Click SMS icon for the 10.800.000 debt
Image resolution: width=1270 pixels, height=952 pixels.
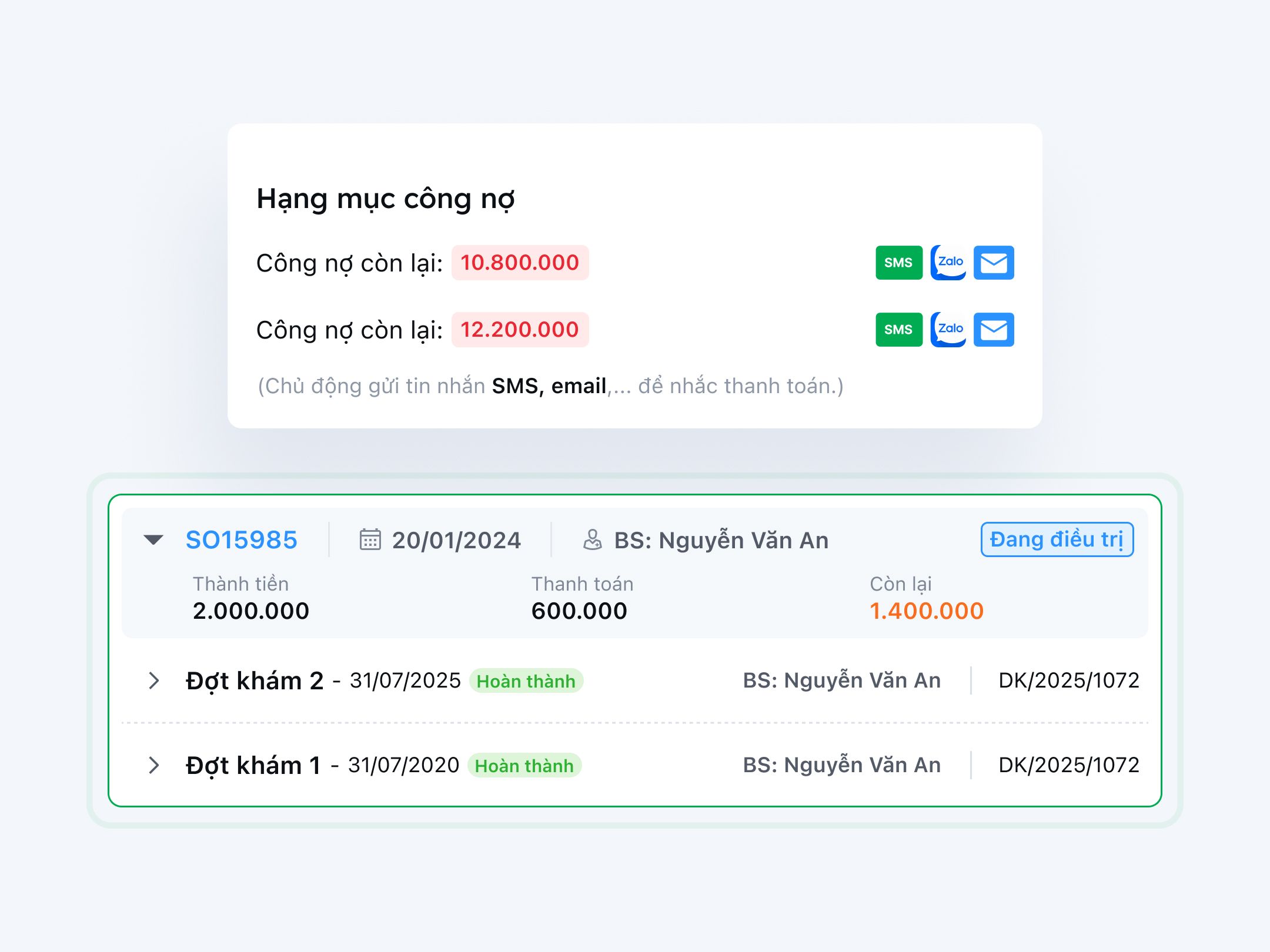pyautogui.click(x=898, y=263)
